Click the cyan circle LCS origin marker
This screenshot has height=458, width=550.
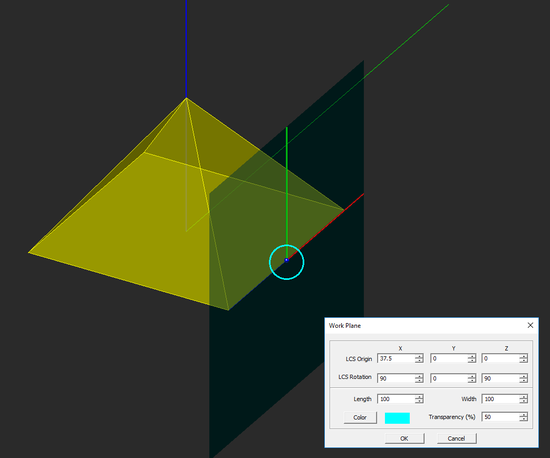click(287, 262)
